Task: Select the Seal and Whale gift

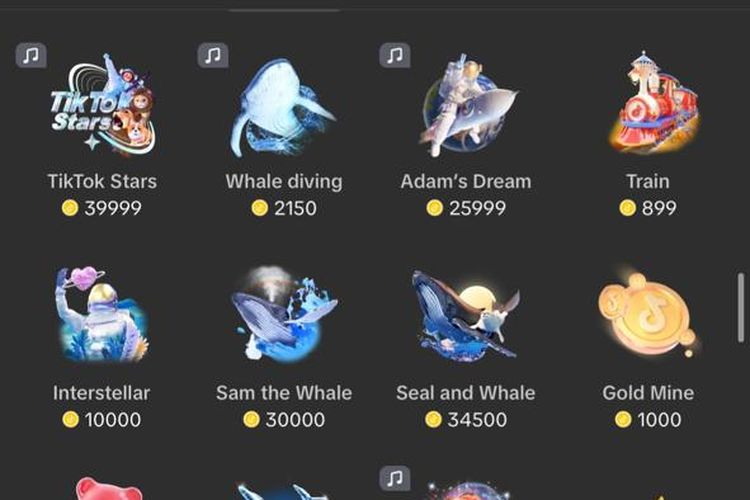Action: tap(466, 315)
